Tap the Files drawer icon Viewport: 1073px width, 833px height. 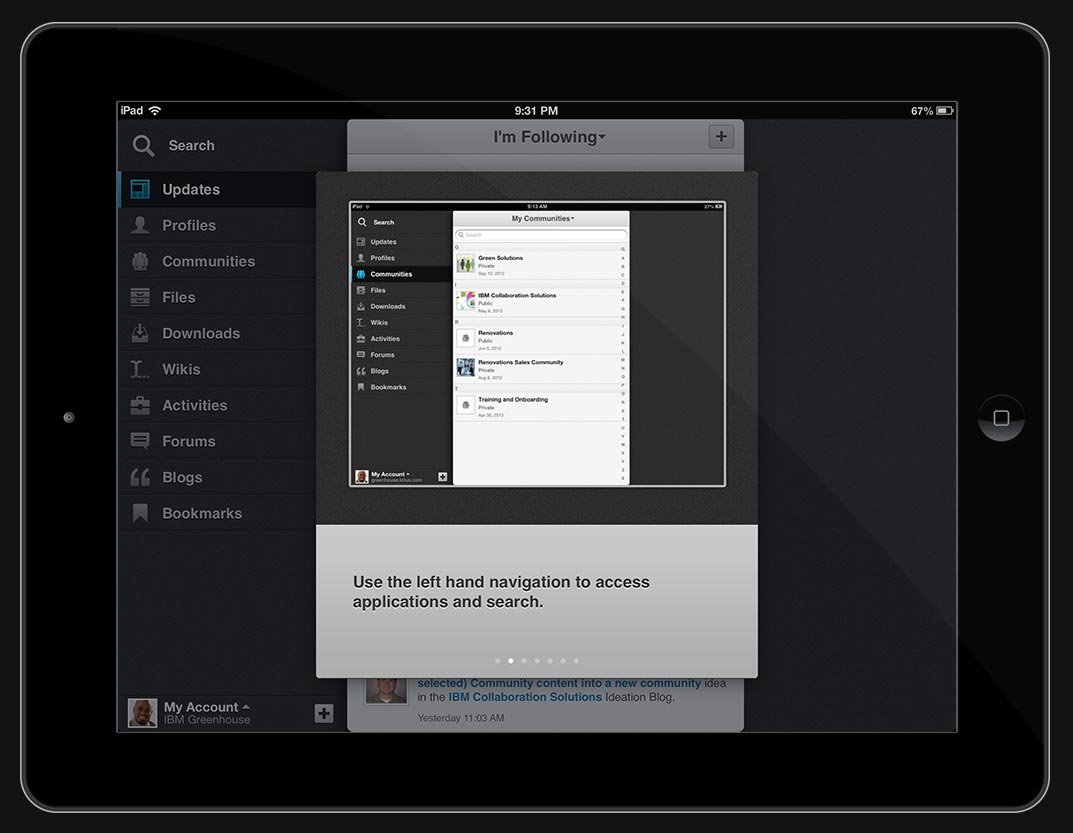pyautogui.click(x=140, y=297)
